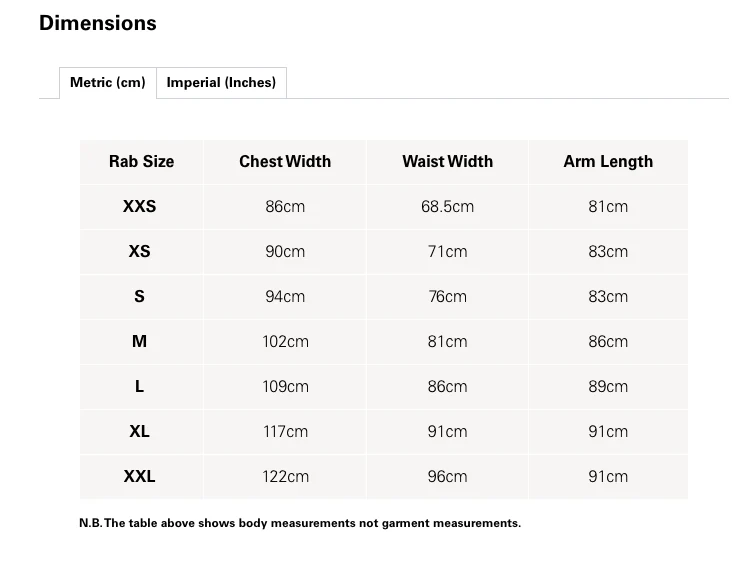Click the XXL size row label
740x586 pixels.
(x=140, y=476)
